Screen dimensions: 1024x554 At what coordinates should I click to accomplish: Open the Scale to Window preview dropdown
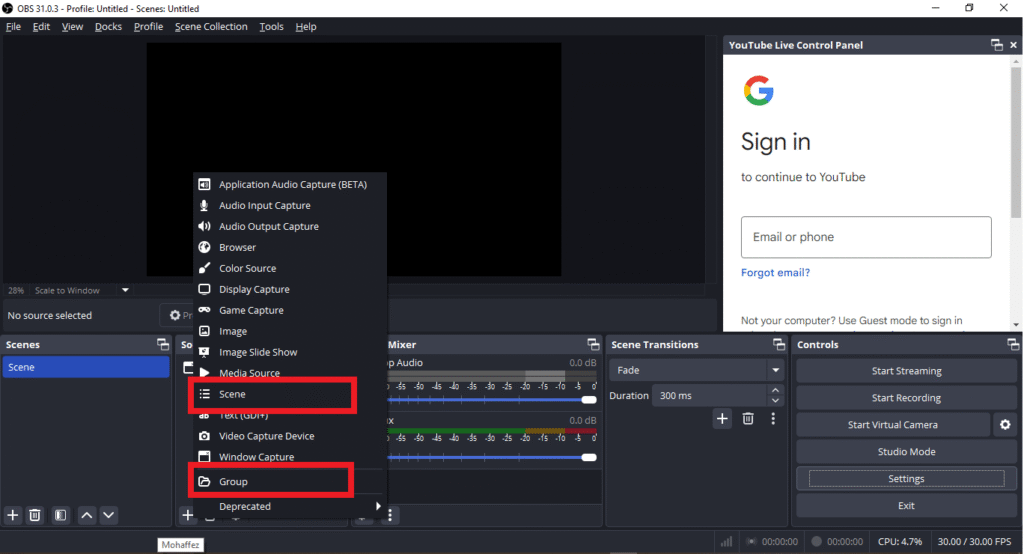[x=125, y=290]
